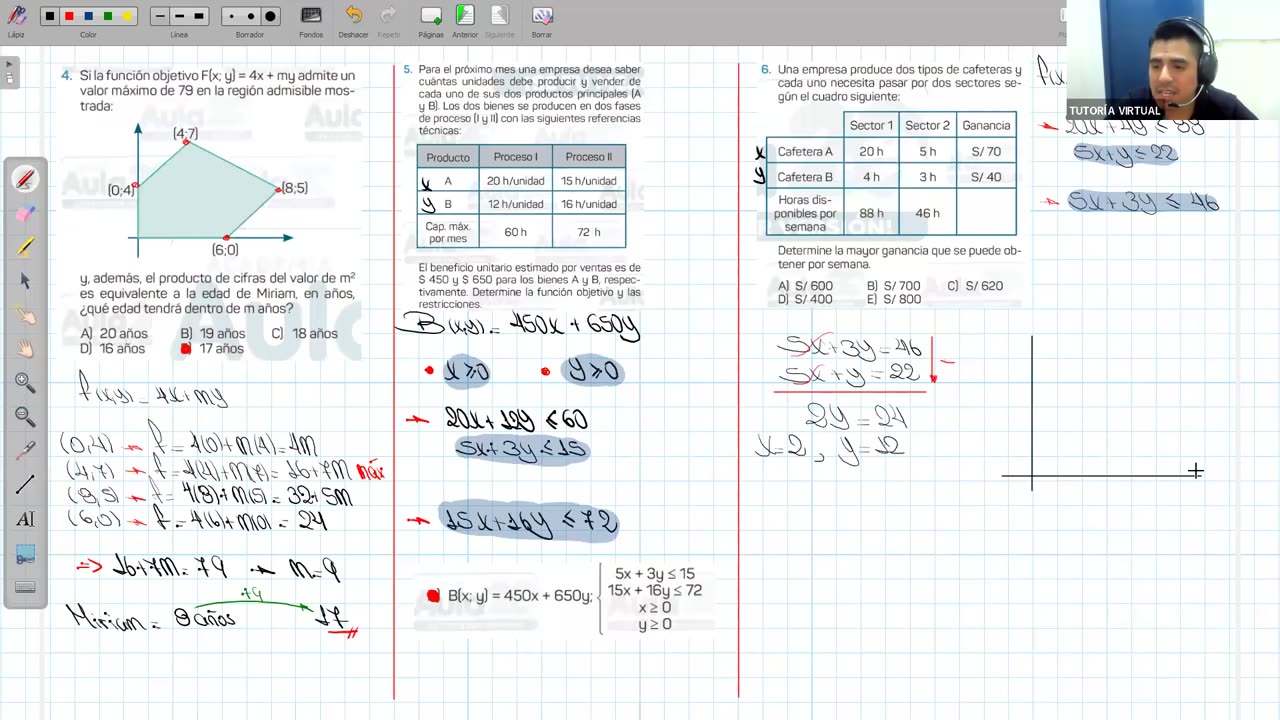Select the pink eraser tool
The image size is (1280, 720).
point(25,213)
